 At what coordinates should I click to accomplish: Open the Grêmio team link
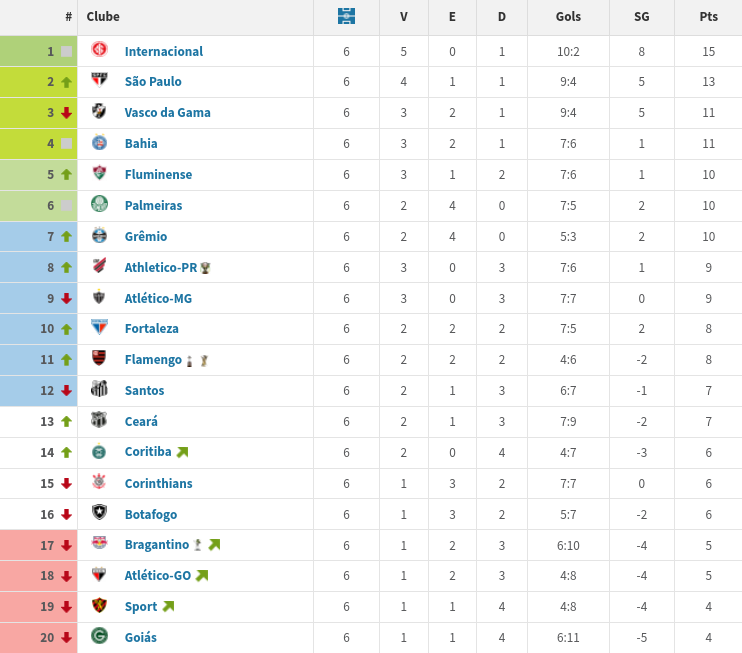tap(146, 236)
